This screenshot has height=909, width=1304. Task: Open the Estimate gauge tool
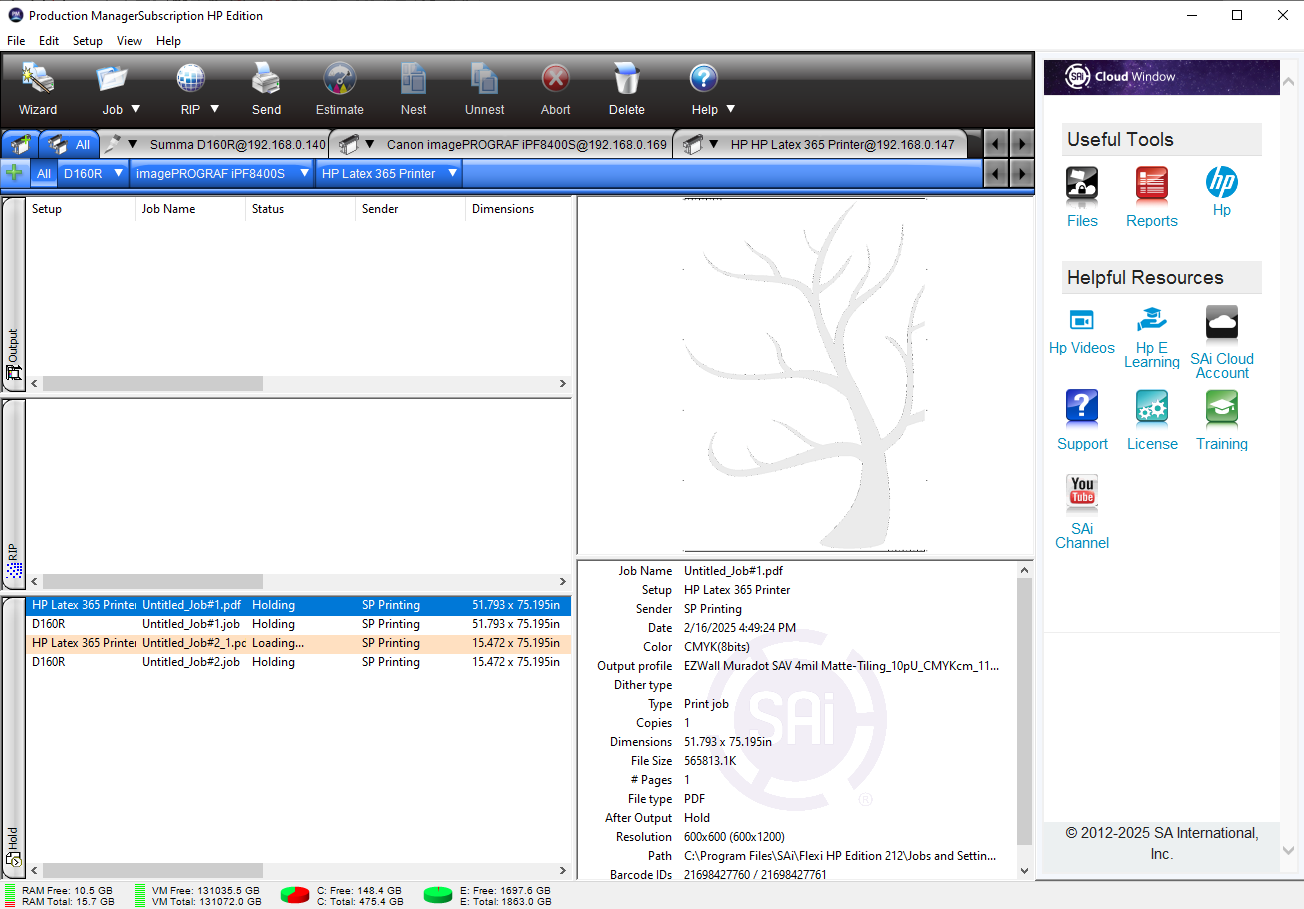340,79
